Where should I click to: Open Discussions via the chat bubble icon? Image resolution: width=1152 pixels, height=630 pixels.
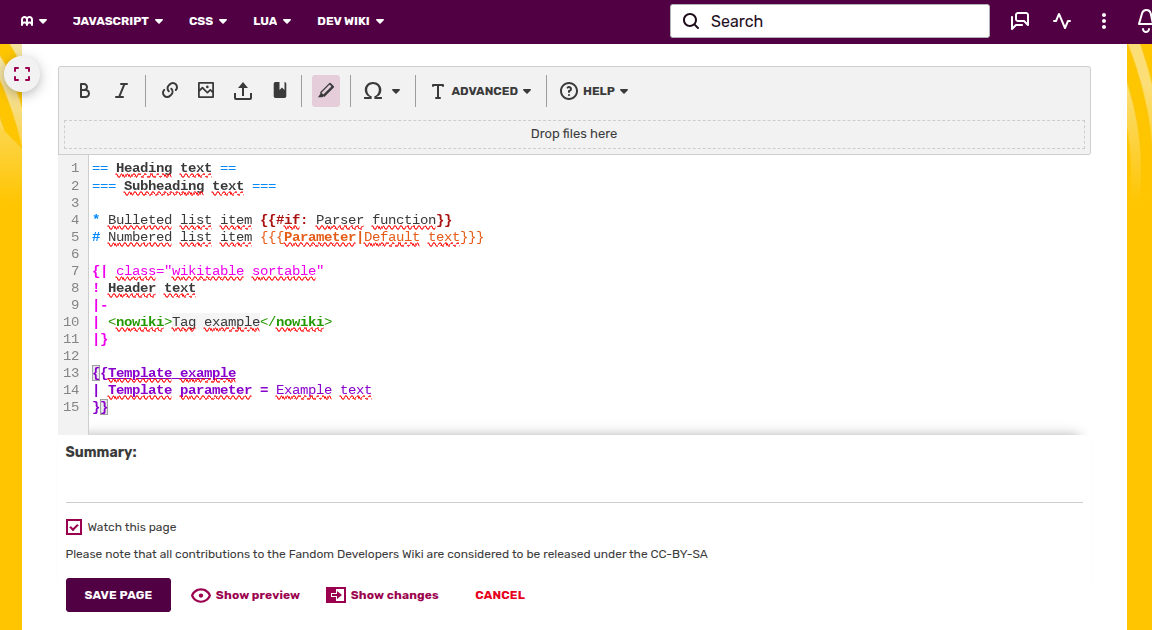tap(1019, 20)
